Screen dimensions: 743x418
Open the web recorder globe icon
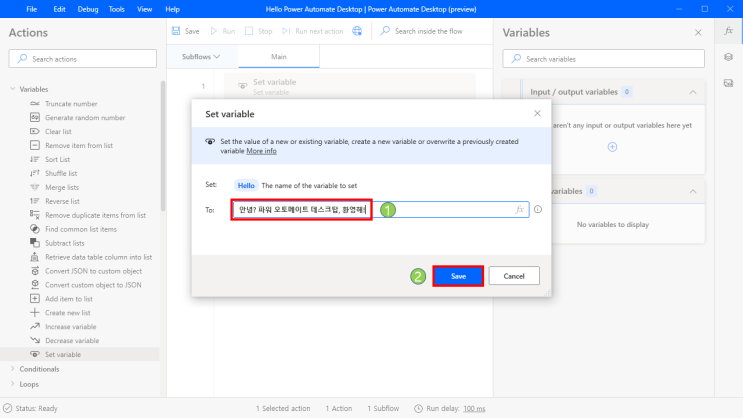357,31
